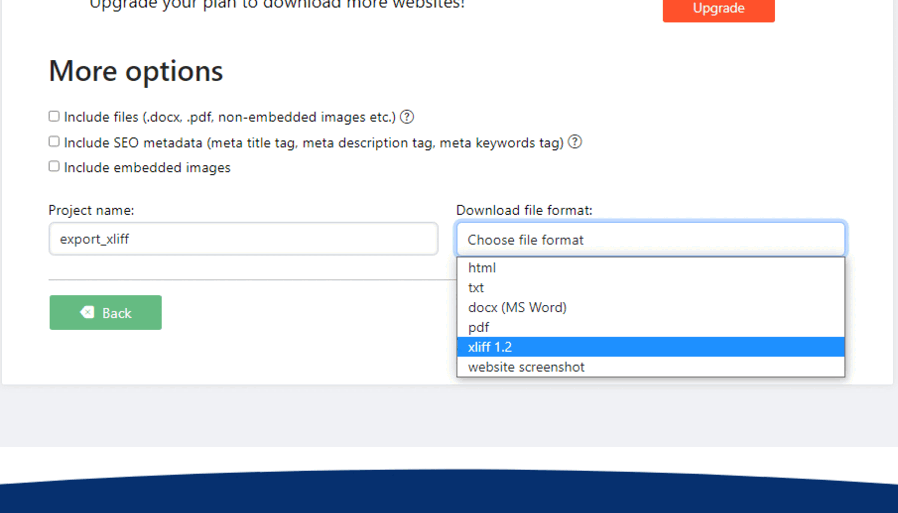The width and height of the screenshot is (898, 513).
Task: Collapse the Choose file format dropdown
Action: (x=650, y=239)
